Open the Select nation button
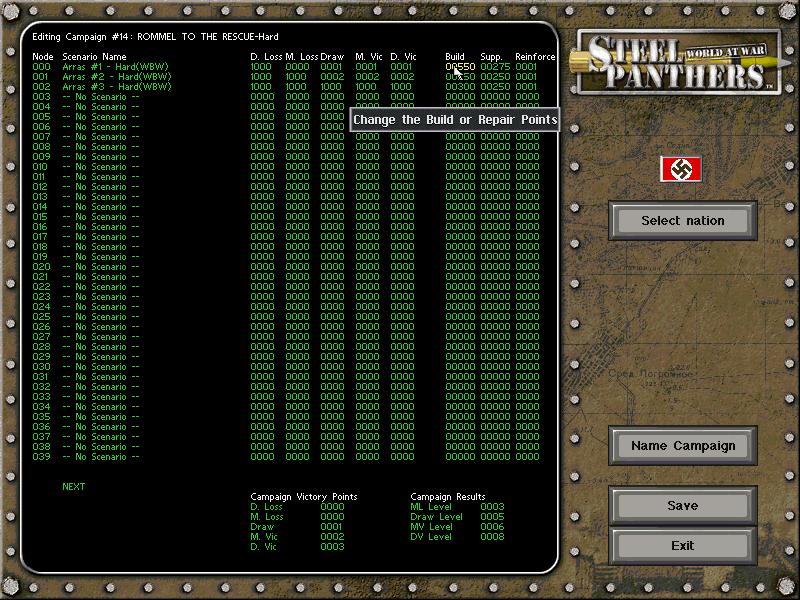 [683, 220]
